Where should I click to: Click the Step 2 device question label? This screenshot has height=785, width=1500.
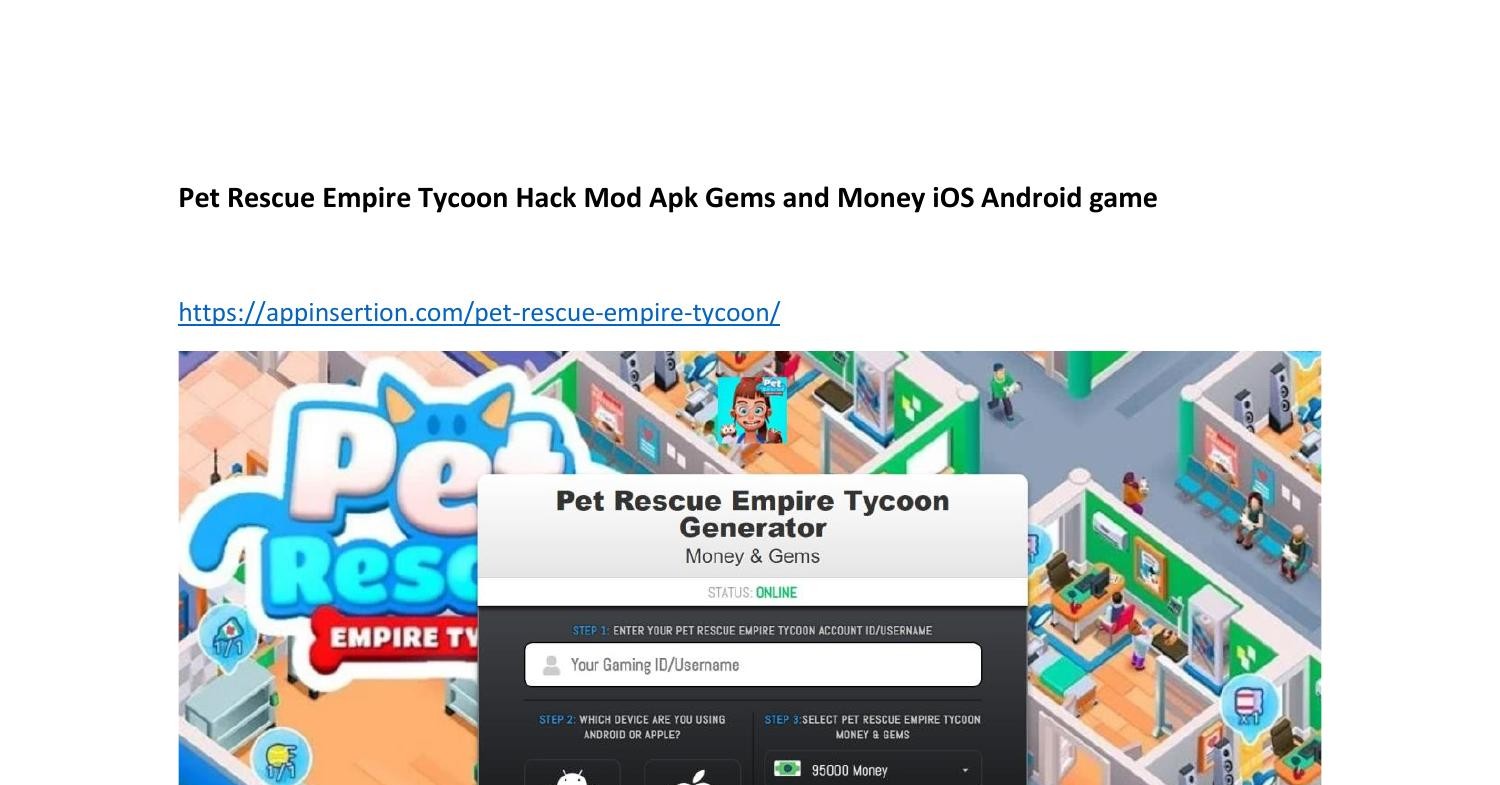632,727
